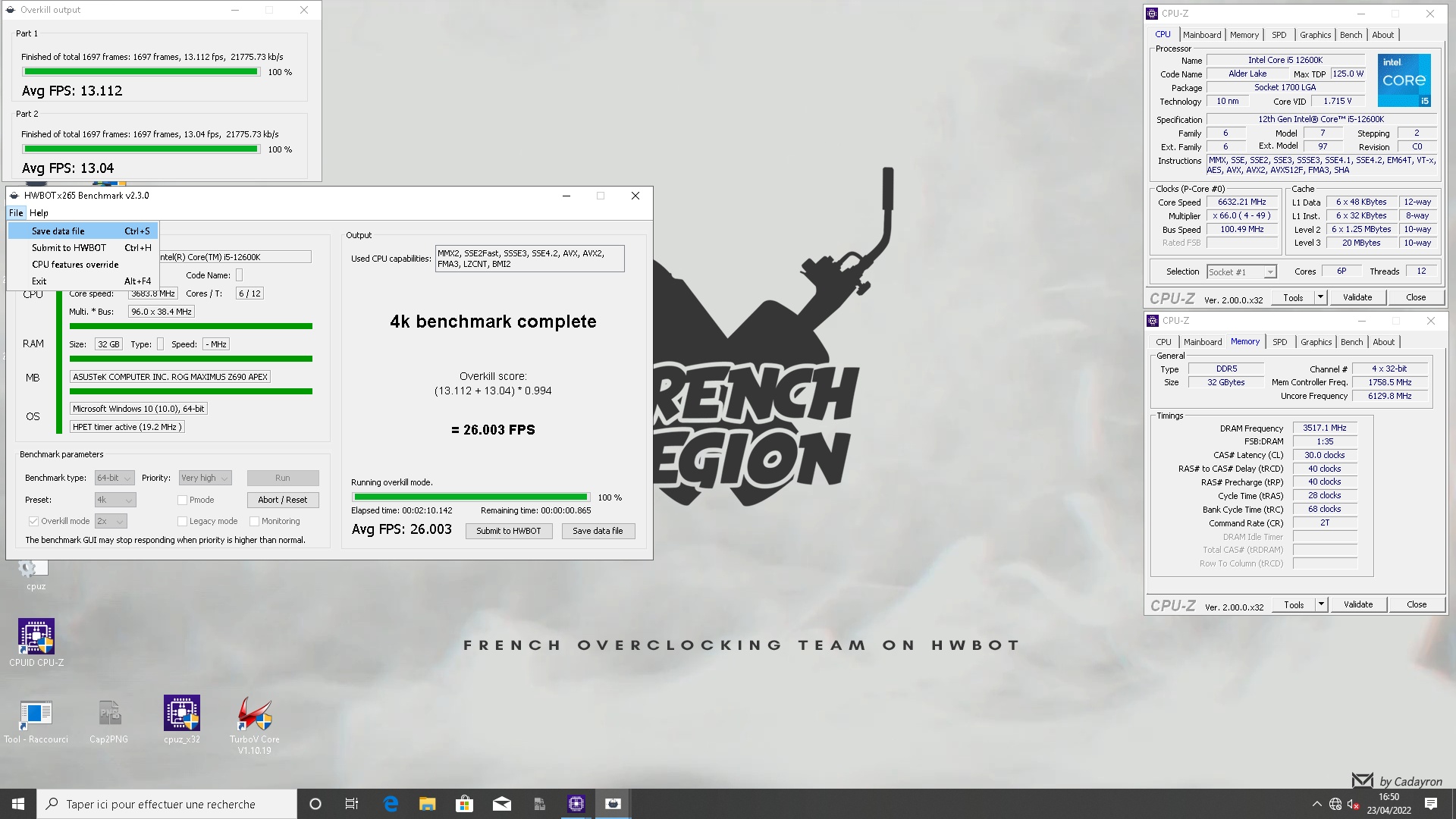Click the search box 'Taper ici pour effectuer une recherche'
This screenshot has height=819, width=1456.
[x=167, y=804]
